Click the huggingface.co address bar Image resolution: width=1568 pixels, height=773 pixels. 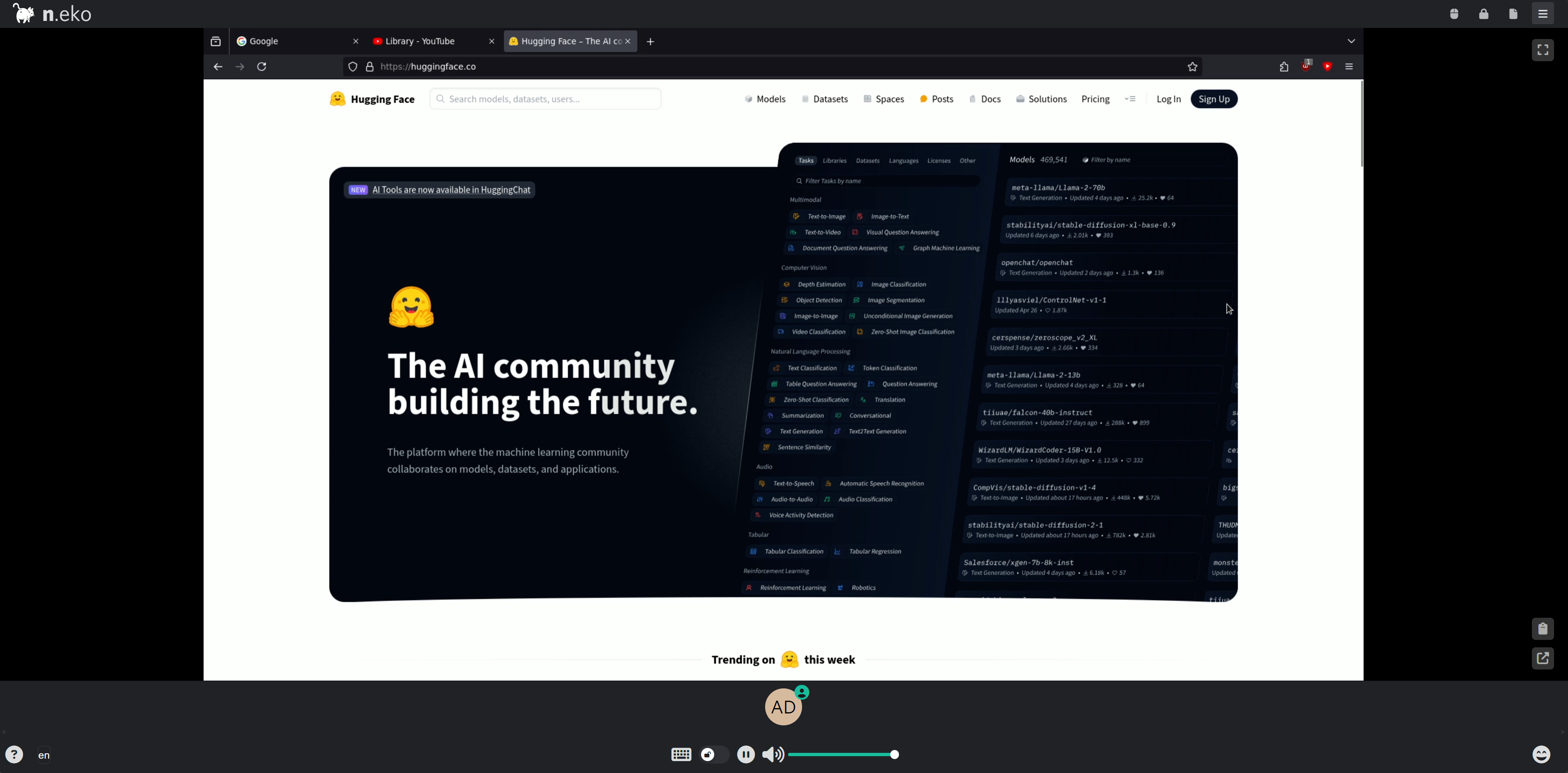[773, 67]
